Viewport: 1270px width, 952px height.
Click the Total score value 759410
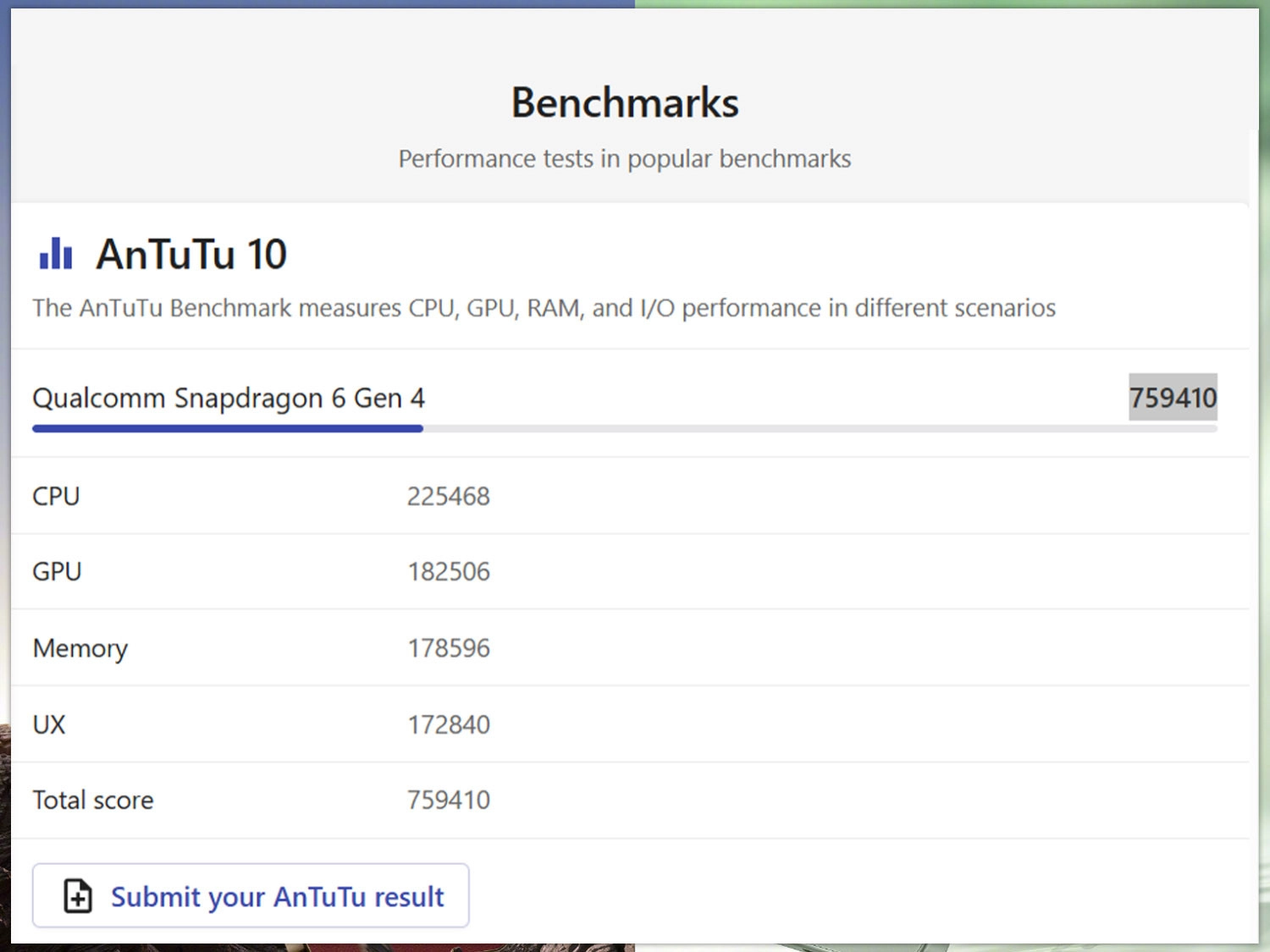pyautogui.click(x=449, y=800)
